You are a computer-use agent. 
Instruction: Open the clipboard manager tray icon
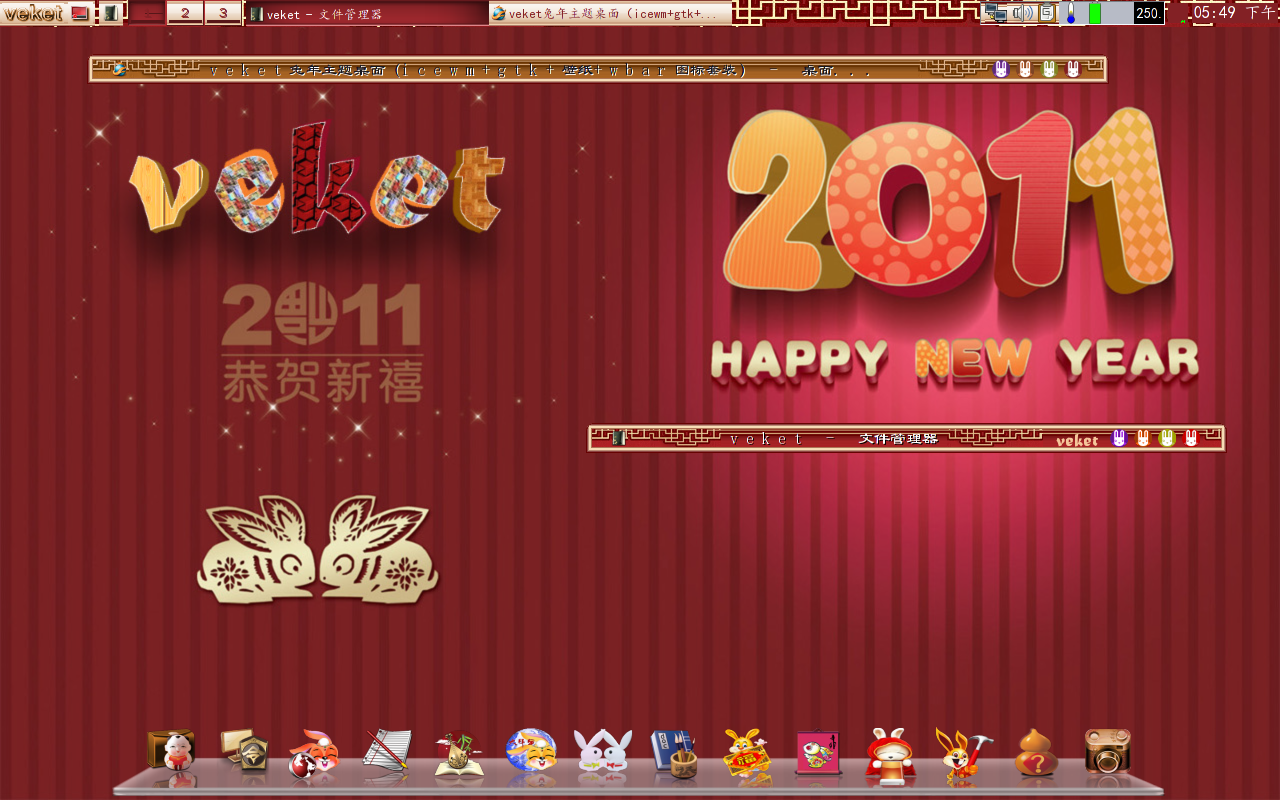click(1046, 13)
